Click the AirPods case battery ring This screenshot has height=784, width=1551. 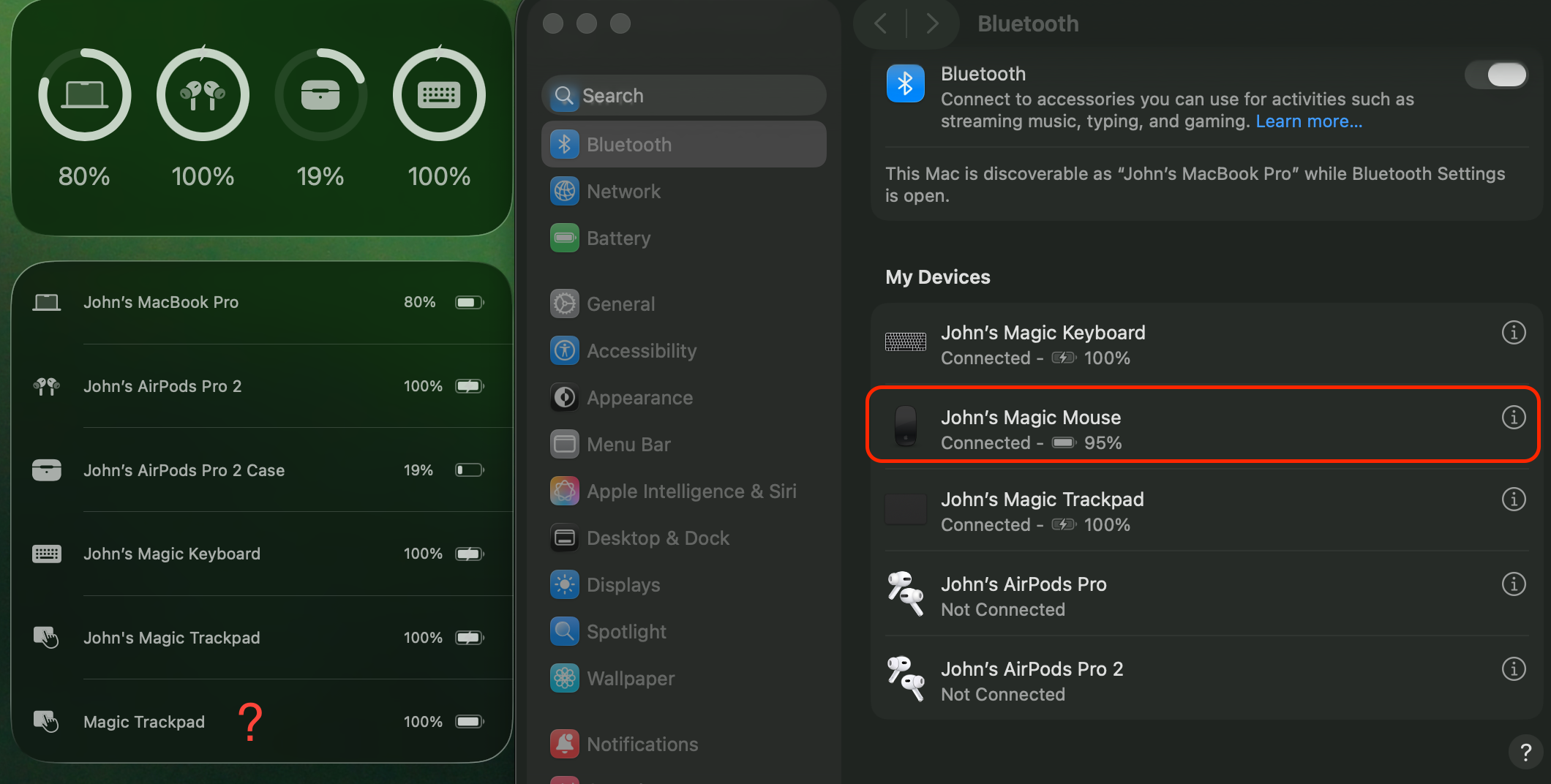click(x=320, y=94)
